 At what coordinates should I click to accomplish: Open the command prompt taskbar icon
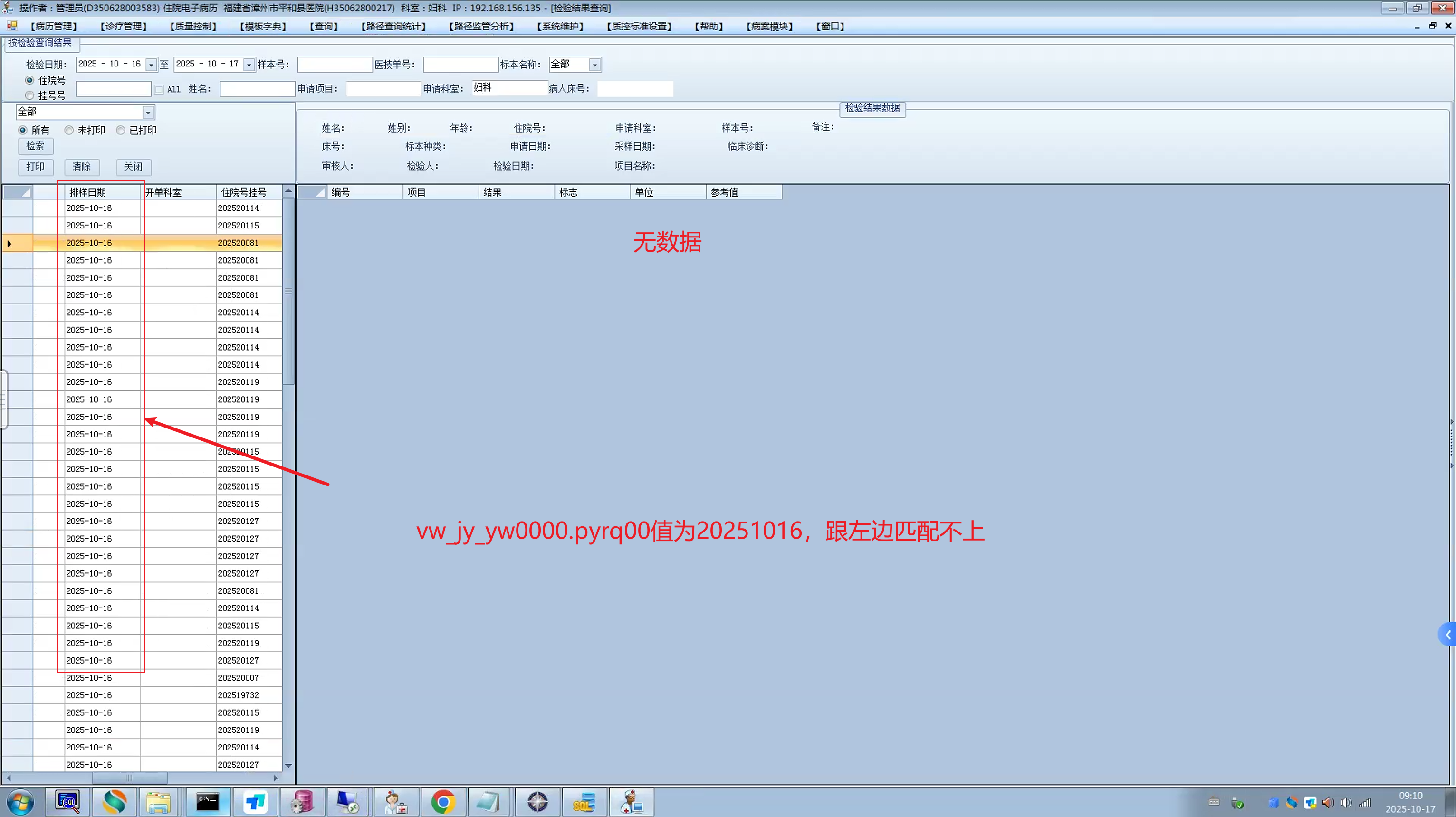pos(208,802)
